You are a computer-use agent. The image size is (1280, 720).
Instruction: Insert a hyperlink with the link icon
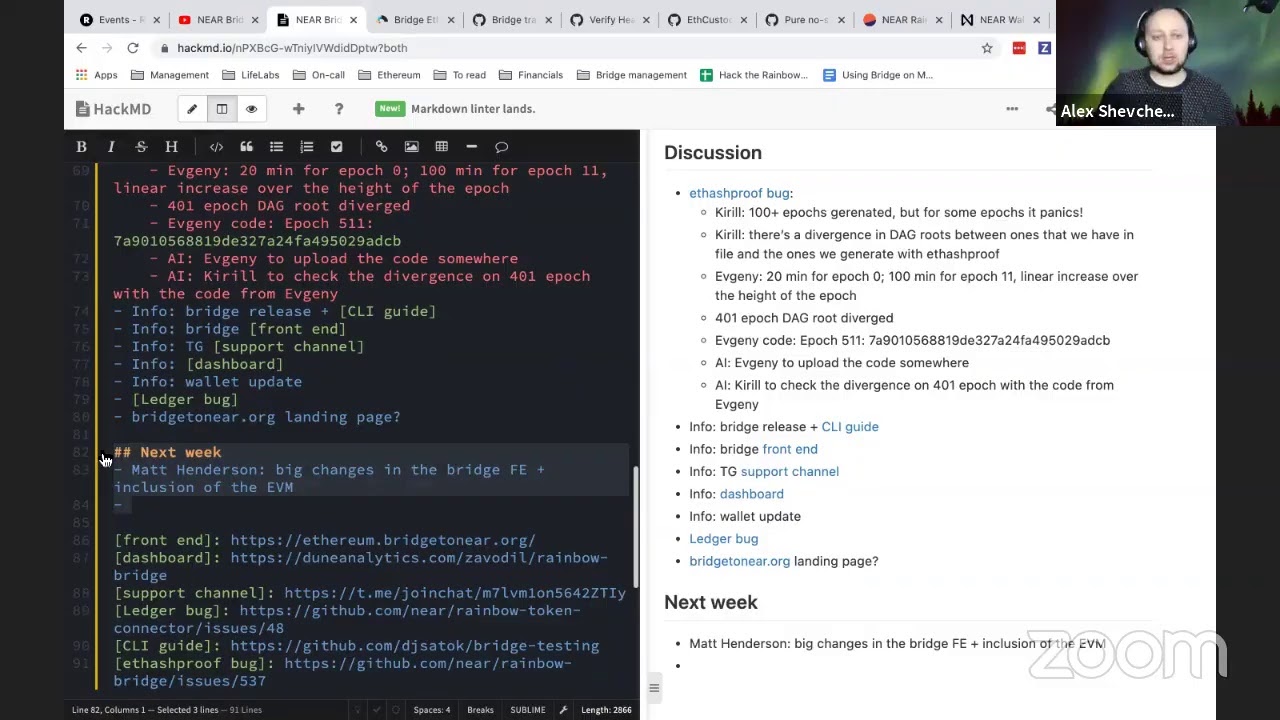point(381,147)
